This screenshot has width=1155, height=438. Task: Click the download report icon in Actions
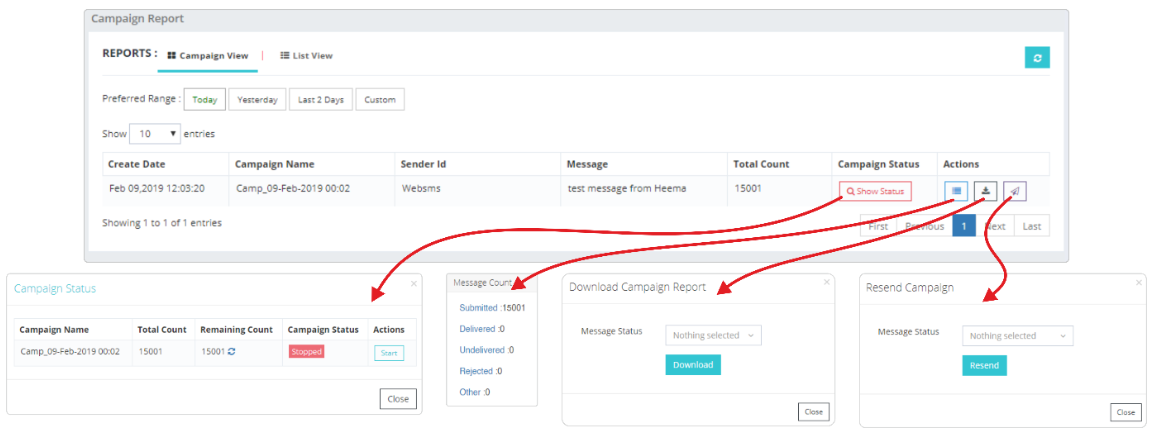[986, 191]
